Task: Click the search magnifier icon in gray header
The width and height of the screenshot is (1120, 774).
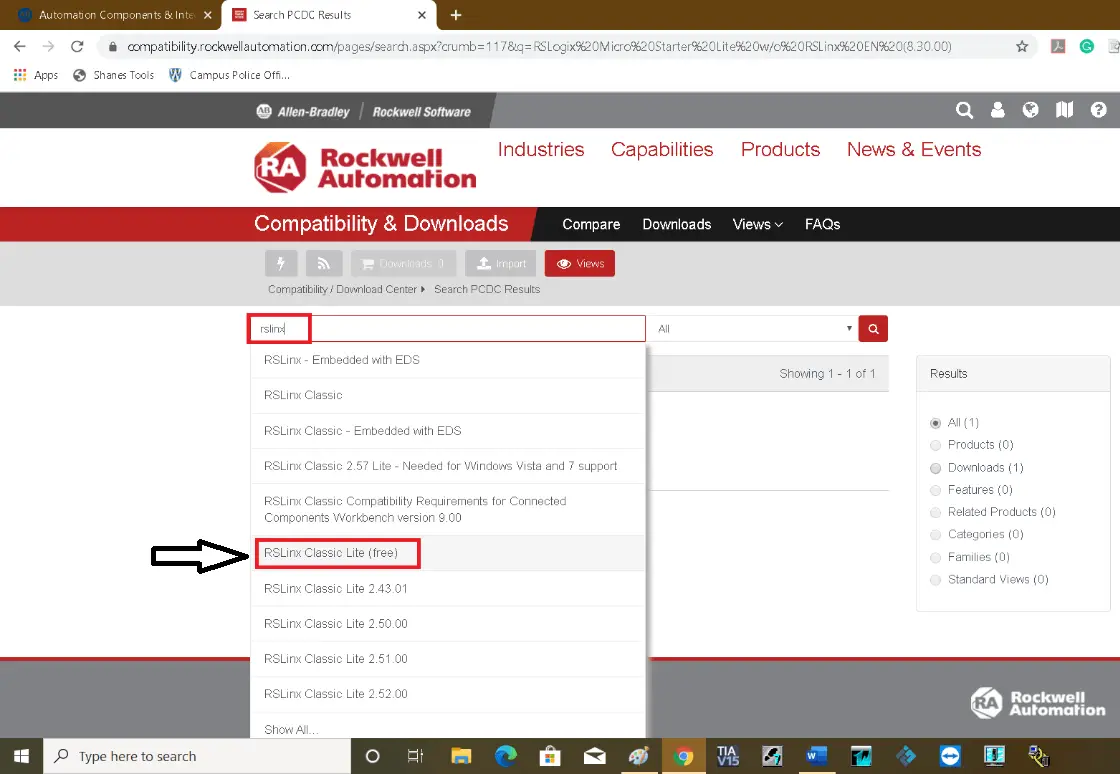Action: coord(964,110)
